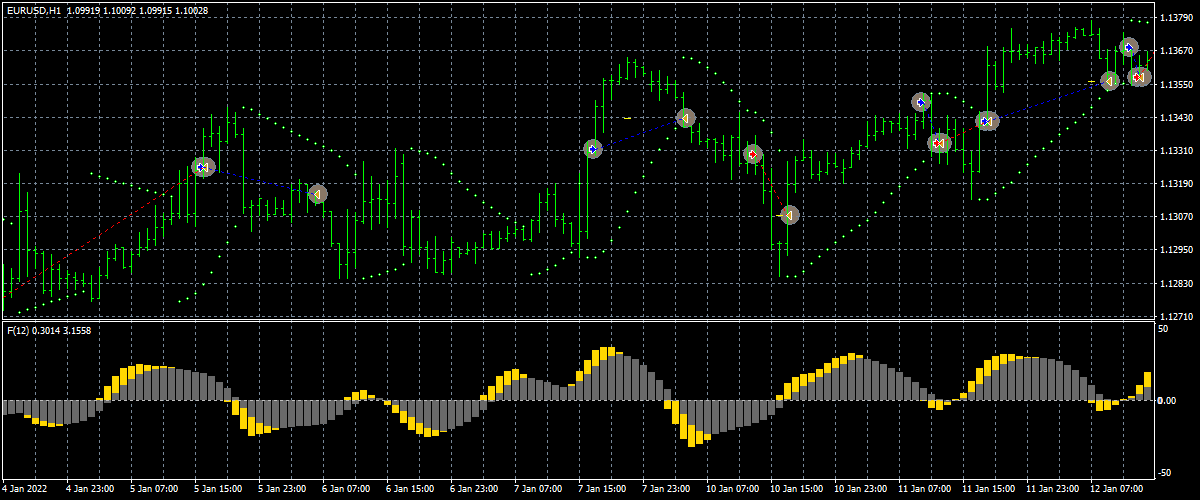
Task: Click the last red sell marker at chart's right edge
Action: 1139,76
